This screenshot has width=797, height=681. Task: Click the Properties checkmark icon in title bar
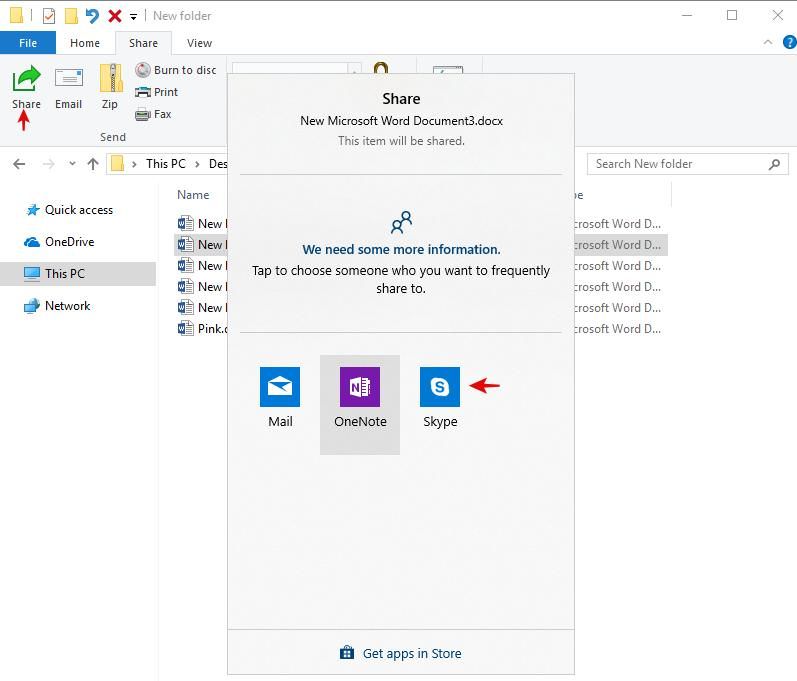point(49,16)
